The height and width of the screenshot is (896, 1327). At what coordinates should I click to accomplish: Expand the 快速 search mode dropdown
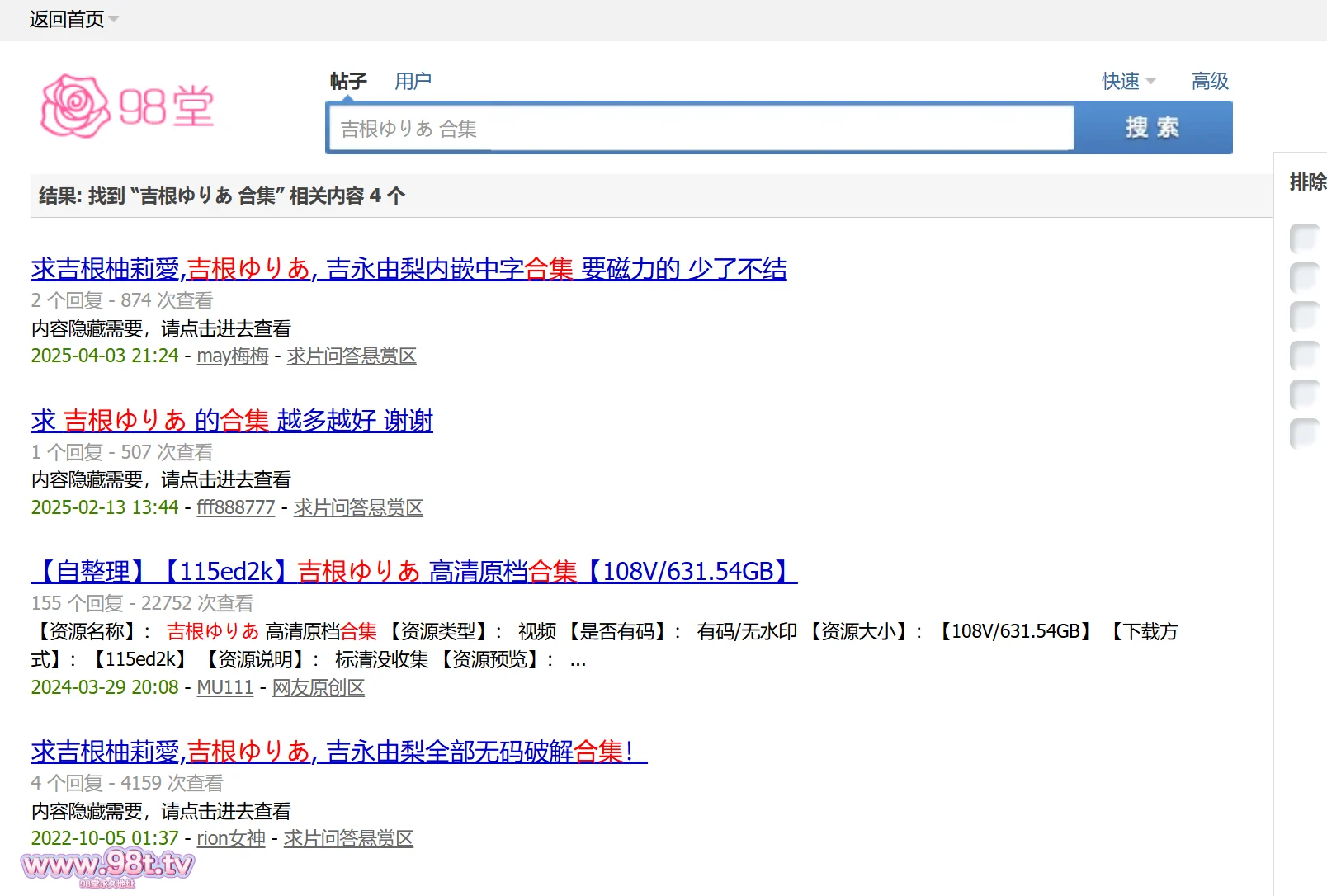[1127, 81]
